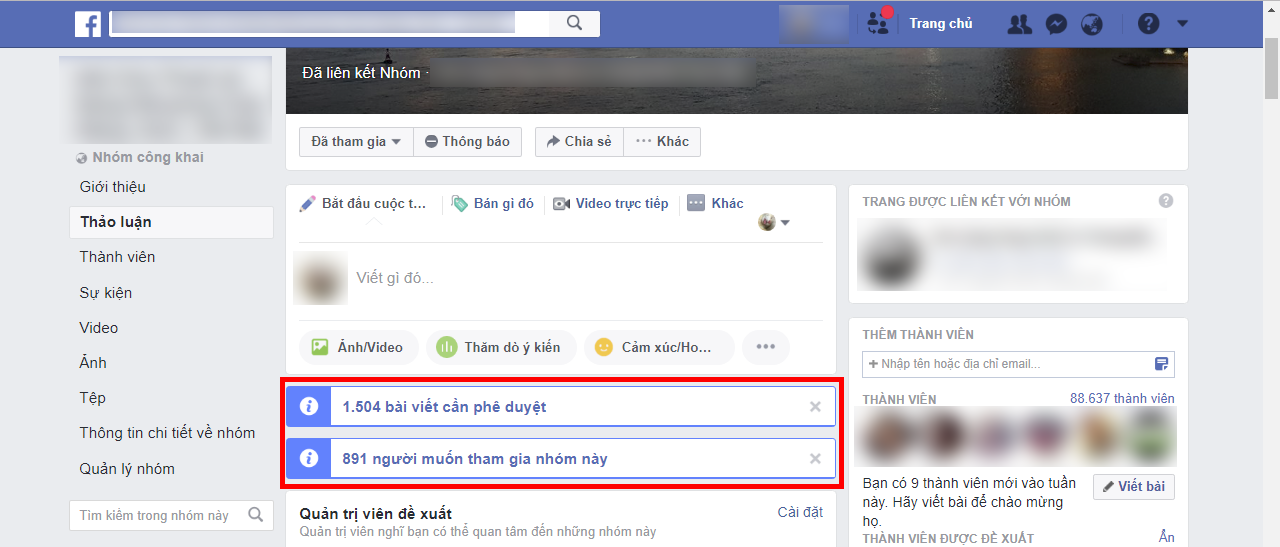
Task: Click the group search magnifier icon
Action: coord(256,516)
